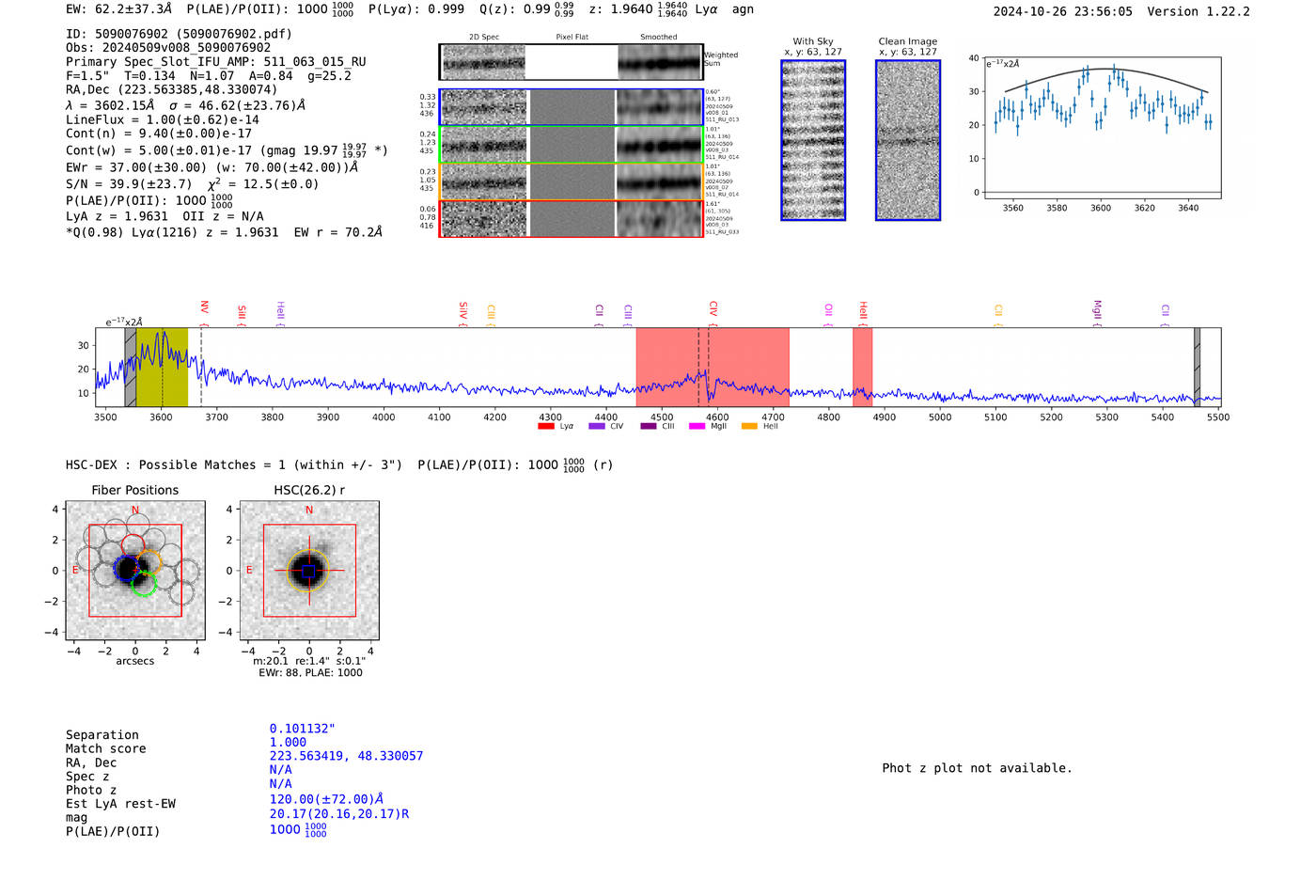1316x896 pixels.
Task: Open the With Sky cutout image
Action: pyautogui.click(x=813, y=140)
